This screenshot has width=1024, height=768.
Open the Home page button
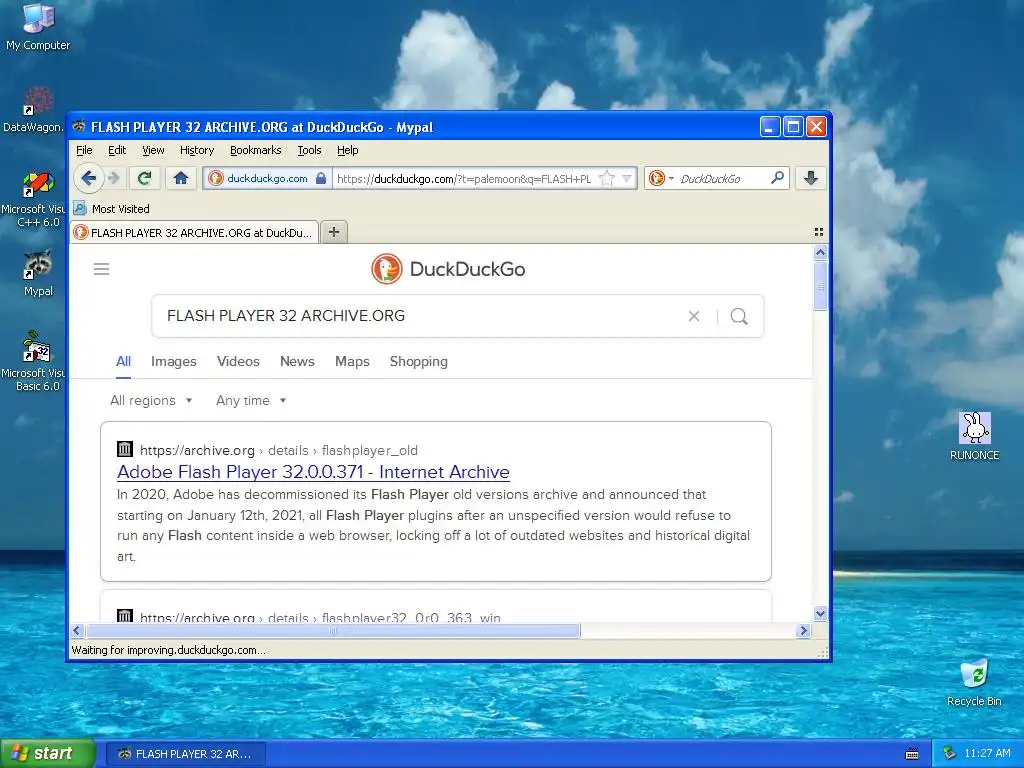181,178
